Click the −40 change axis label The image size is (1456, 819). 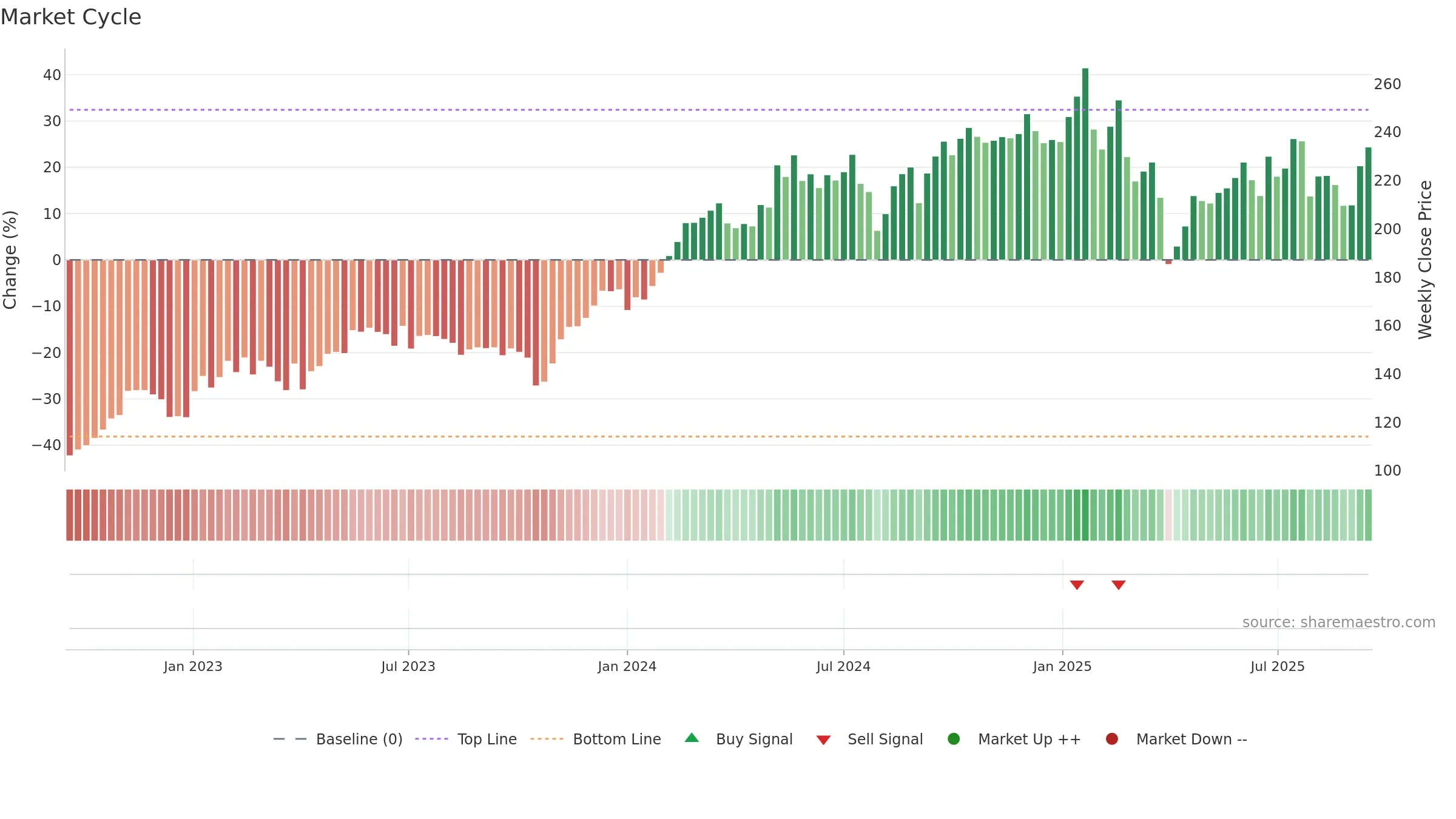[x=47, y=445]
